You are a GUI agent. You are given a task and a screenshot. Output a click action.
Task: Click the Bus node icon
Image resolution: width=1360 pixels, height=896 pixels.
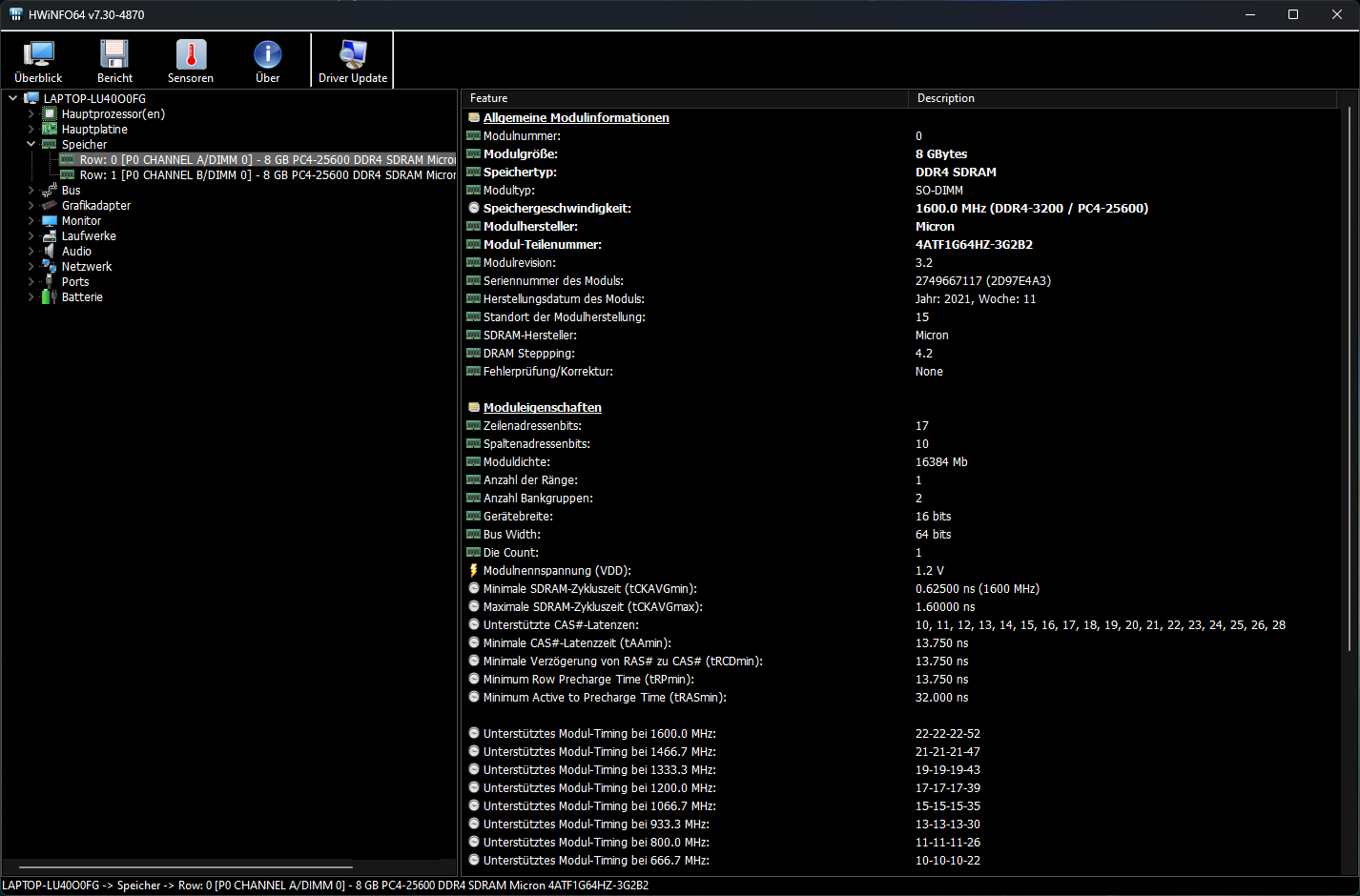[x=50, y=190]
